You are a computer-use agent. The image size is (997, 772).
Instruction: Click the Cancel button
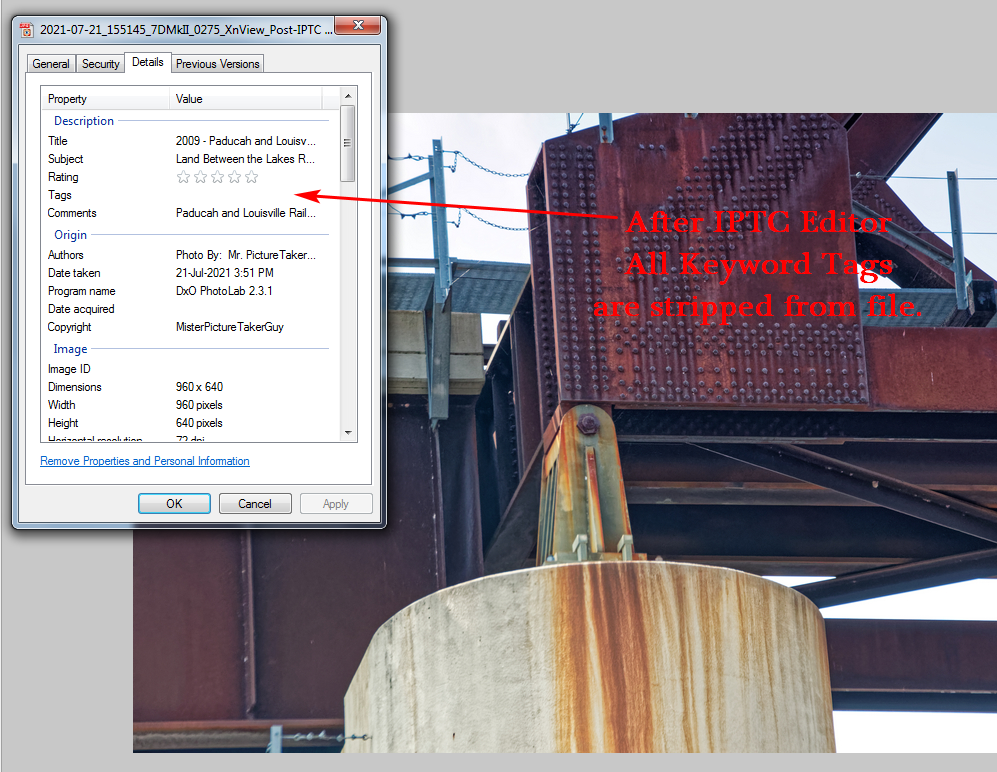click(255, 504)
